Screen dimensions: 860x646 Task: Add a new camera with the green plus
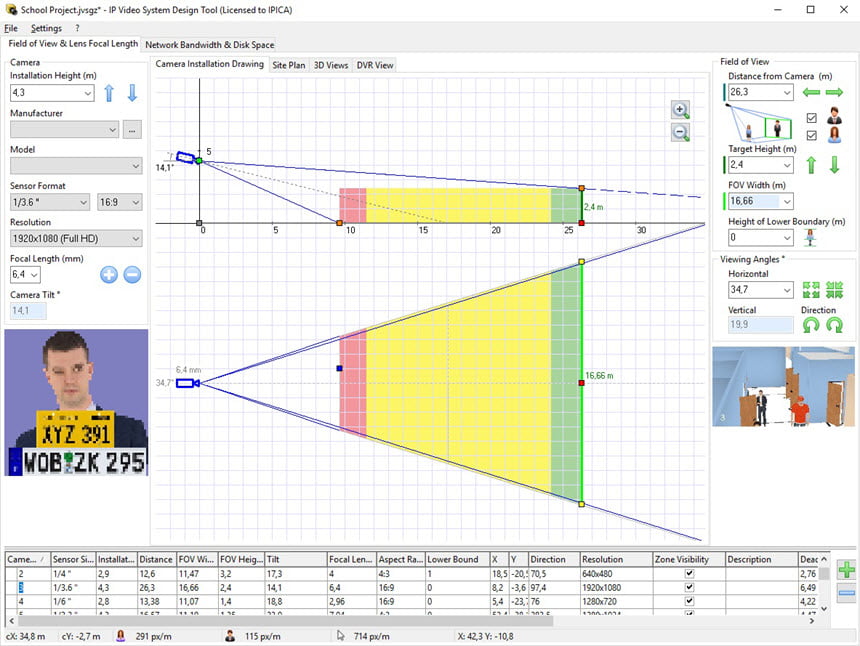pos(846,570)
